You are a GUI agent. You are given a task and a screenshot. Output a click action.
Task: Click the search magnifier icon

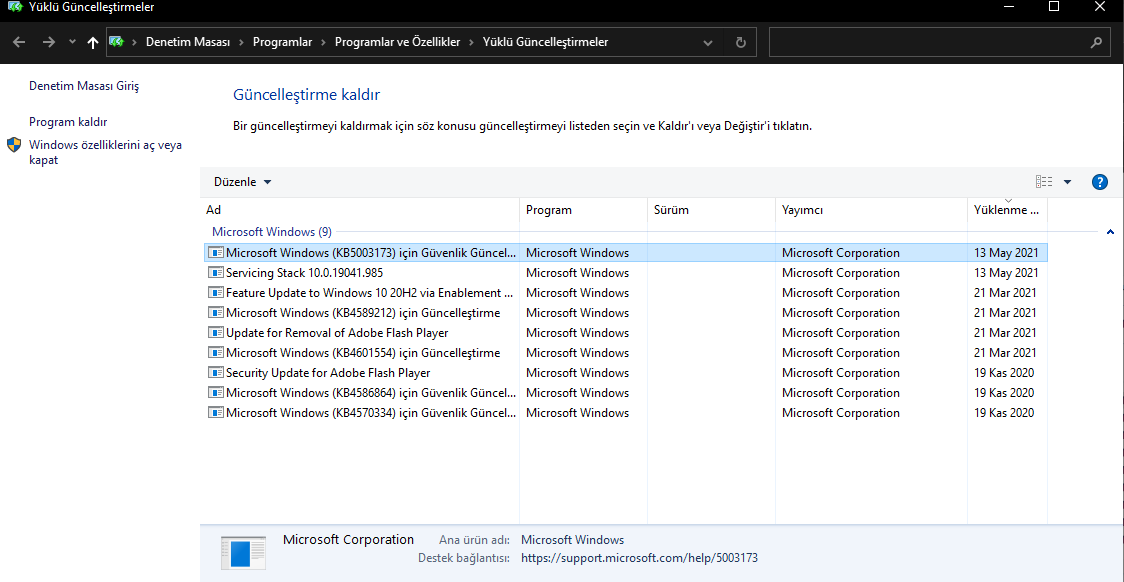pos(1096,43)
